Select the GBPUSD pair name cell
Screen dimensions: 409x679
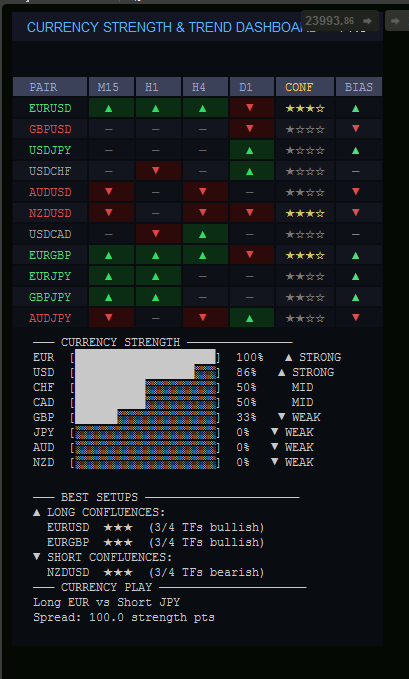50,129
